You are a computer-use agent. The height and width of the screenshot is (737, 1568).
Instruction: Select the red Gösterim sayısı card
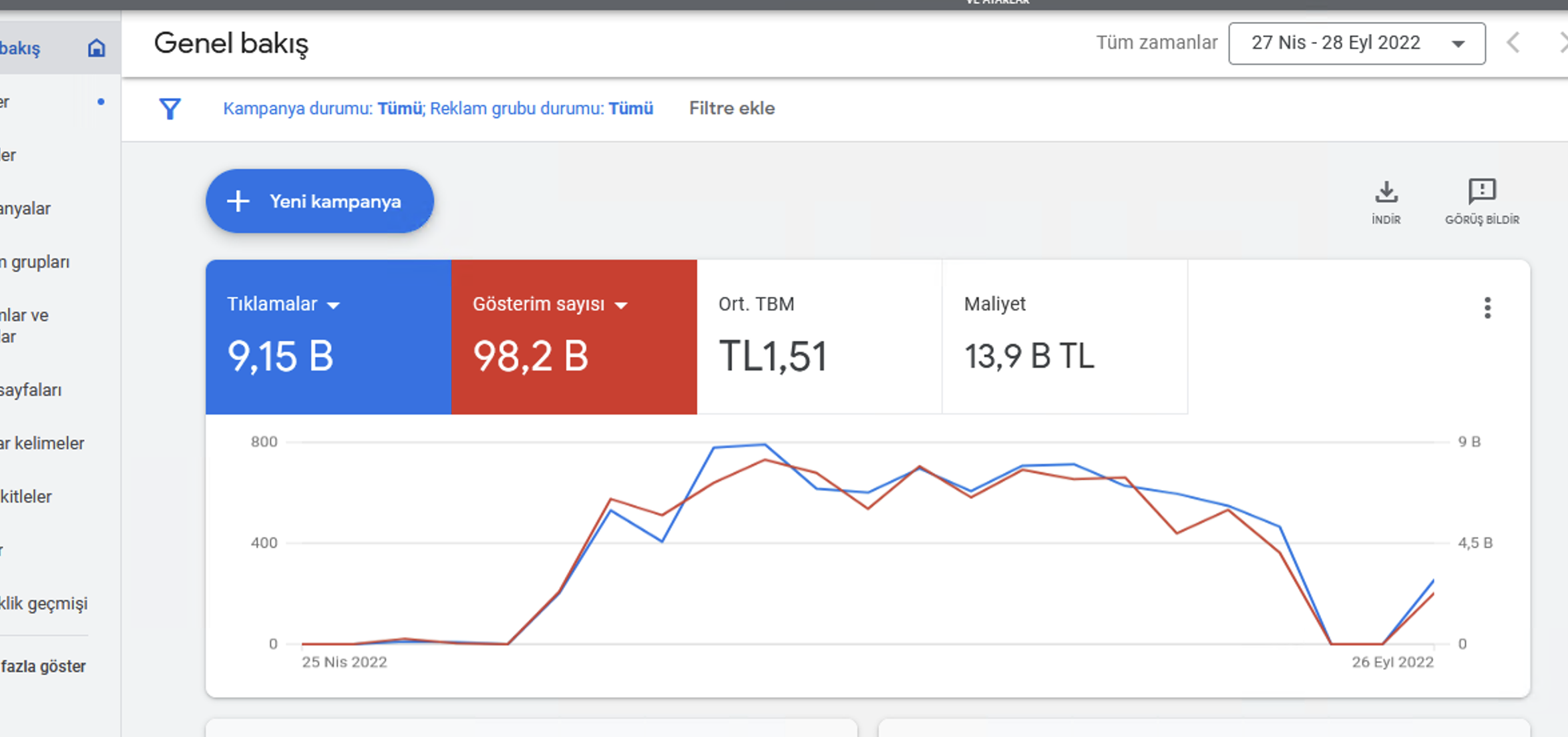tap(574, 337)
